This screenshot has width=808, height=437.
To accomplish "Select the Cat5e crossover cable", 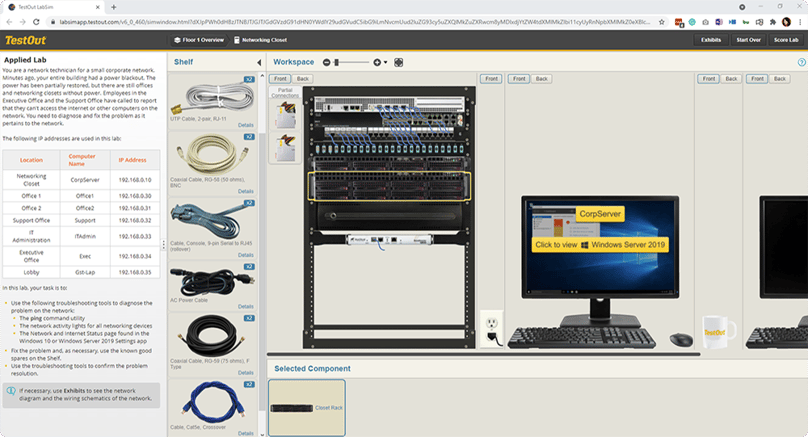I will click(x=212, y=402).
